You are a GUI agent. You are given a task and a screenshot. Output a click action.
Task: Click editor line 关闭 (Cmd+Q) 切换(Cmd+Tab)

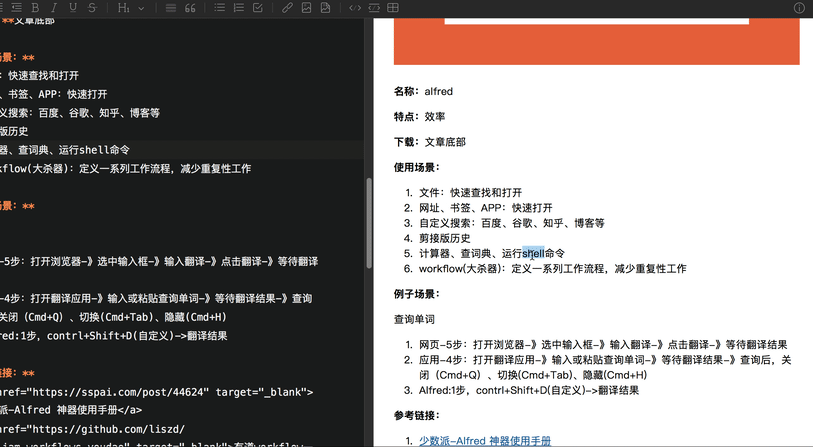pyautogui.click(x=113, y=317)
